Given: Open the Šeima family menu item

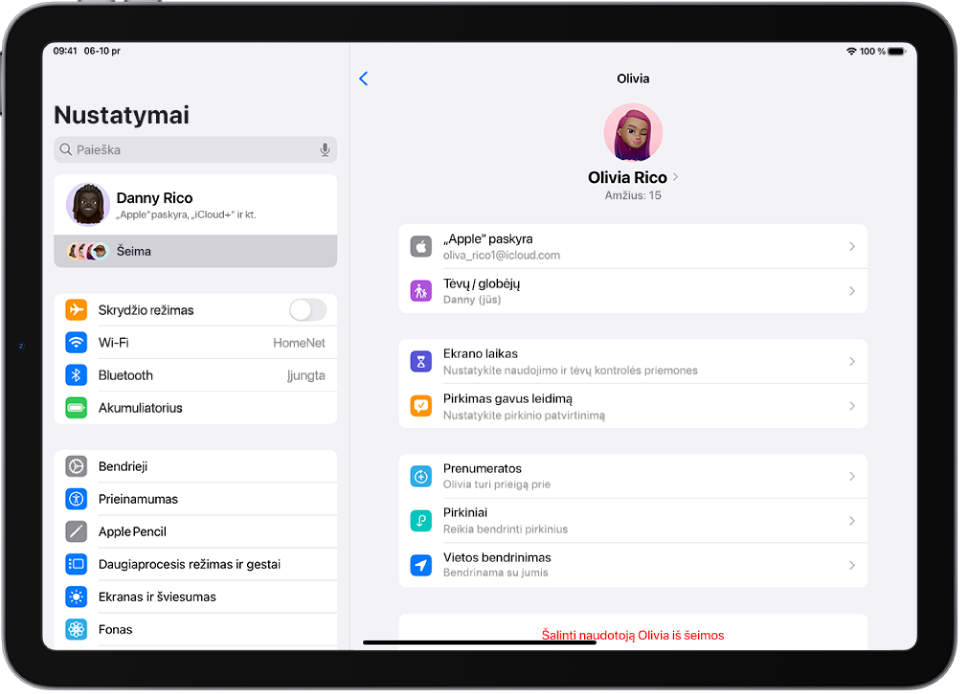Looking at the screenshot, I should click(x=195, y=251).
